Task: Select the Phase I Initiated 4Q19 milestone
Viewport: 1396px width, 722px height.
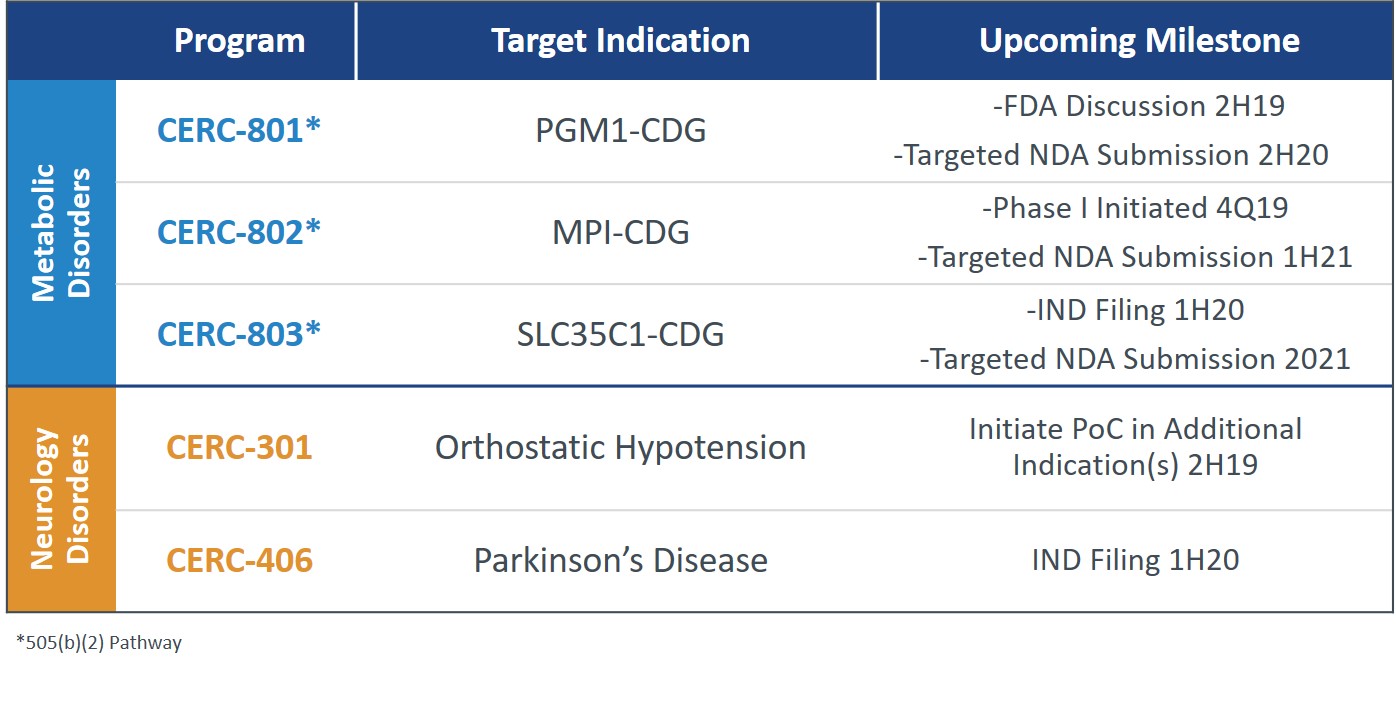Action: 1135,208
